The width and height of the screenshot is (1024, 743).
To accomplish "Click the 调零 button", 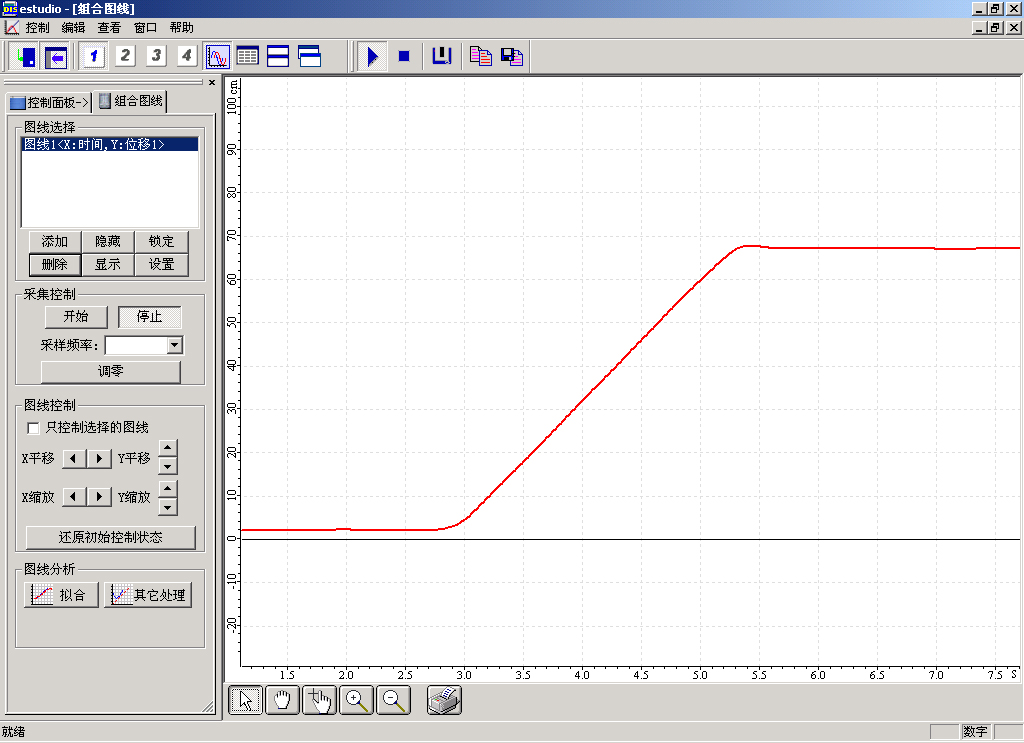I will coord(110,371).
